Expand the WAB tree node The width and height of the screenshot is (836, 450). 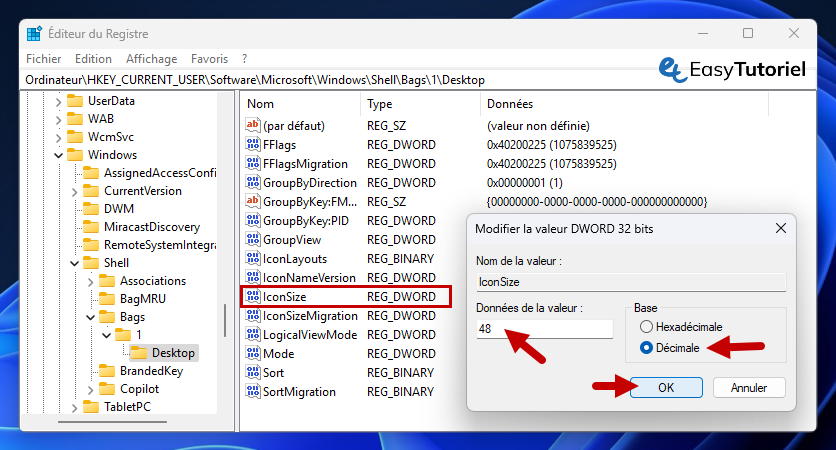(59, 119)
